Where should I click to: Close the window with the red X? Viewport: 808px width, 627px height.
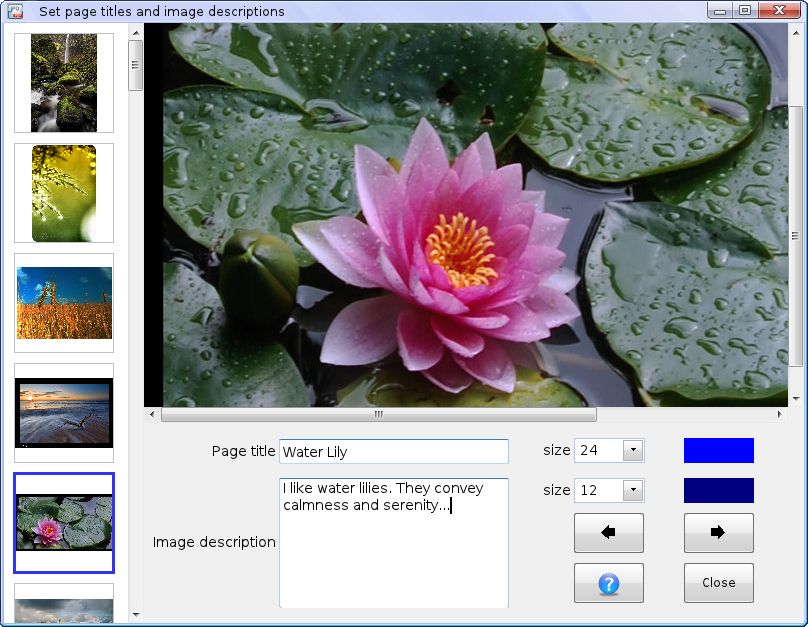tap(779, 10)
